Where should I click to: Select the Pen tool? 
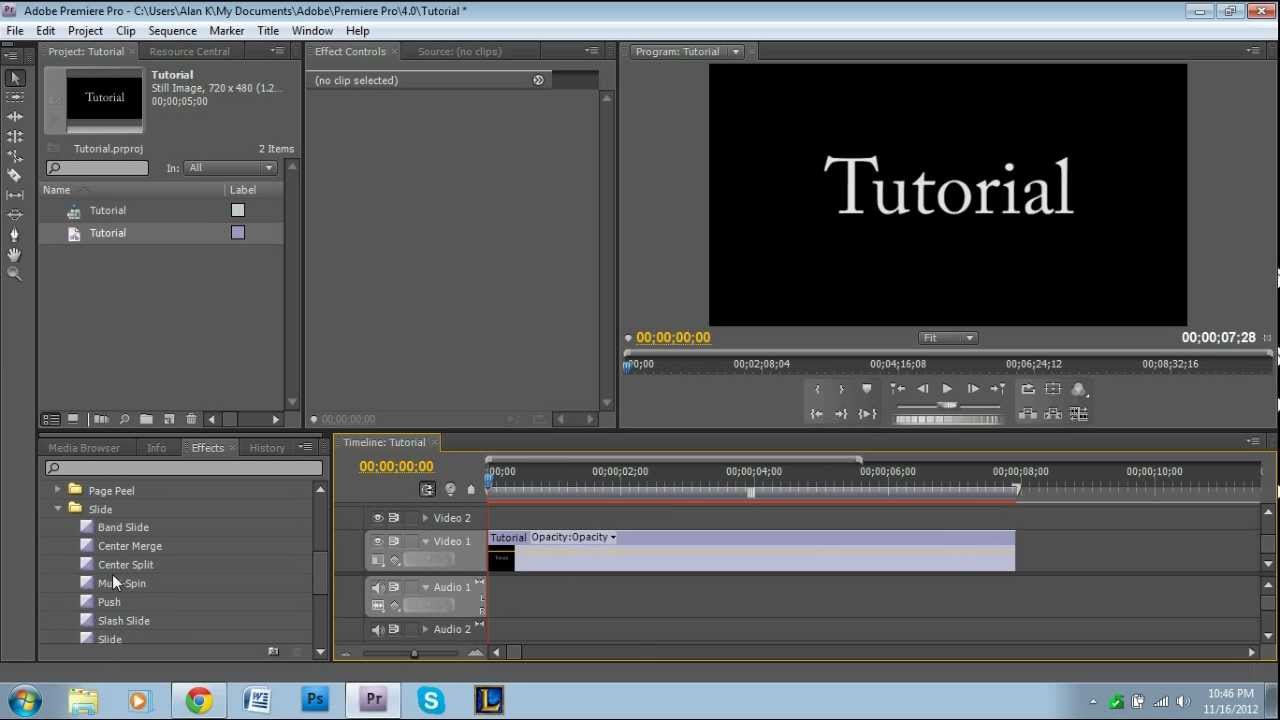coord(15,234)
